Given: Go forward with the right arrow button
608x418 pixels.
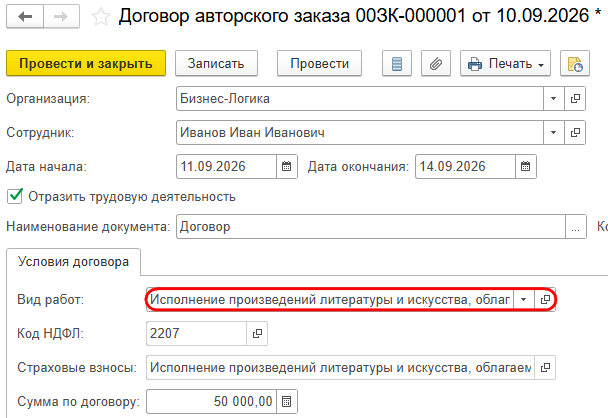Looking at the screenshot, I should pos(61,17).
